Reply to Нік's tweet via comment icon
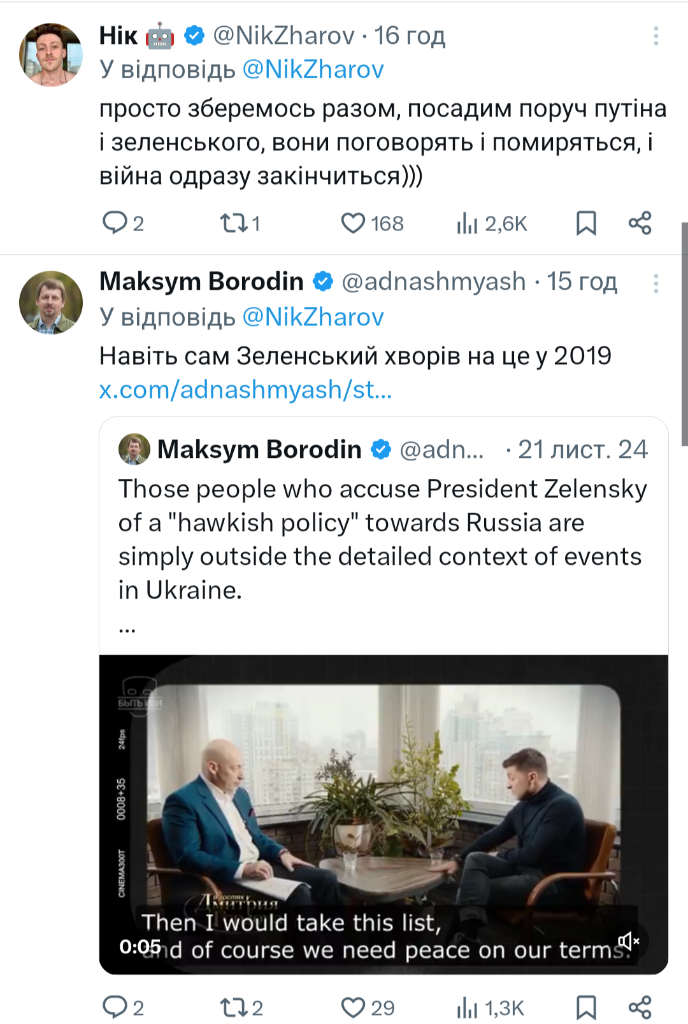The image size is (688, 1024). (117, 223)
